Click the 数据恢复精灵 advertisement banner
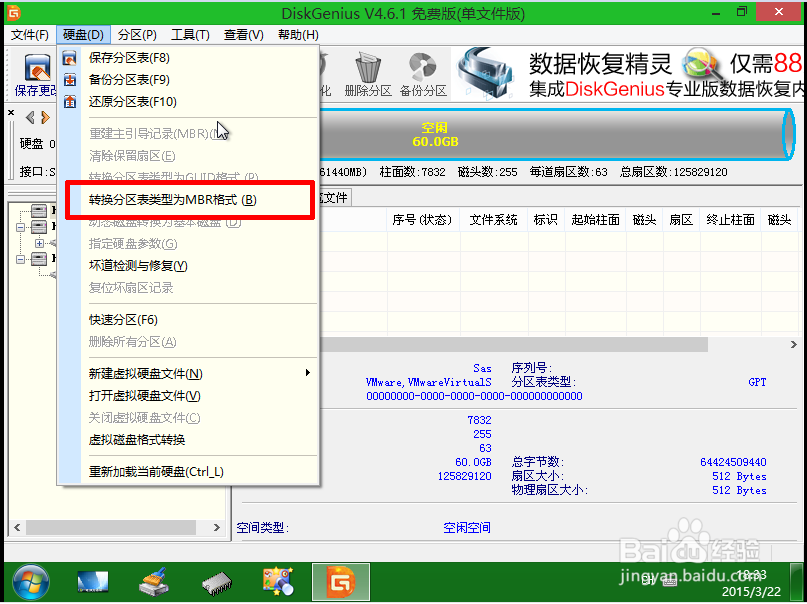 [x=628, y=74]
